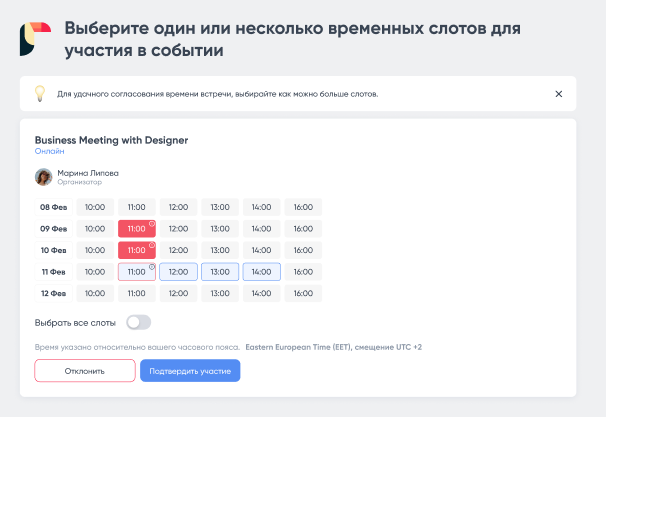Image resolution: width=646 pixels, height=524 pixels.
Task: Click the app logo icon
Action: pyautogui.click(x=35, y=39)
